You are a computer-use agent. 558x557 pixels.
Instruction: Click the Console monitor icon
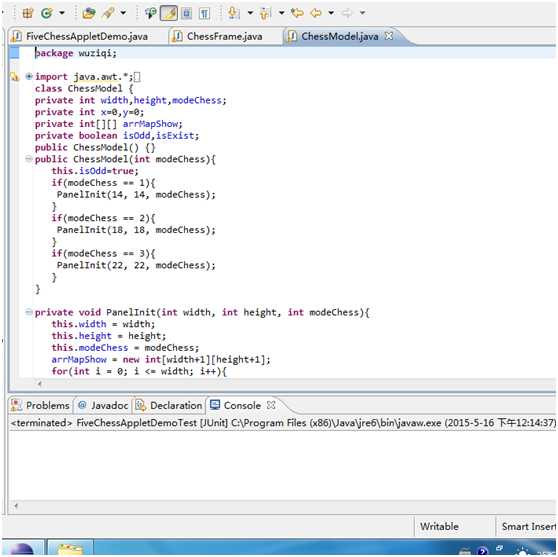pyautogui.click(x=215, y=405)
